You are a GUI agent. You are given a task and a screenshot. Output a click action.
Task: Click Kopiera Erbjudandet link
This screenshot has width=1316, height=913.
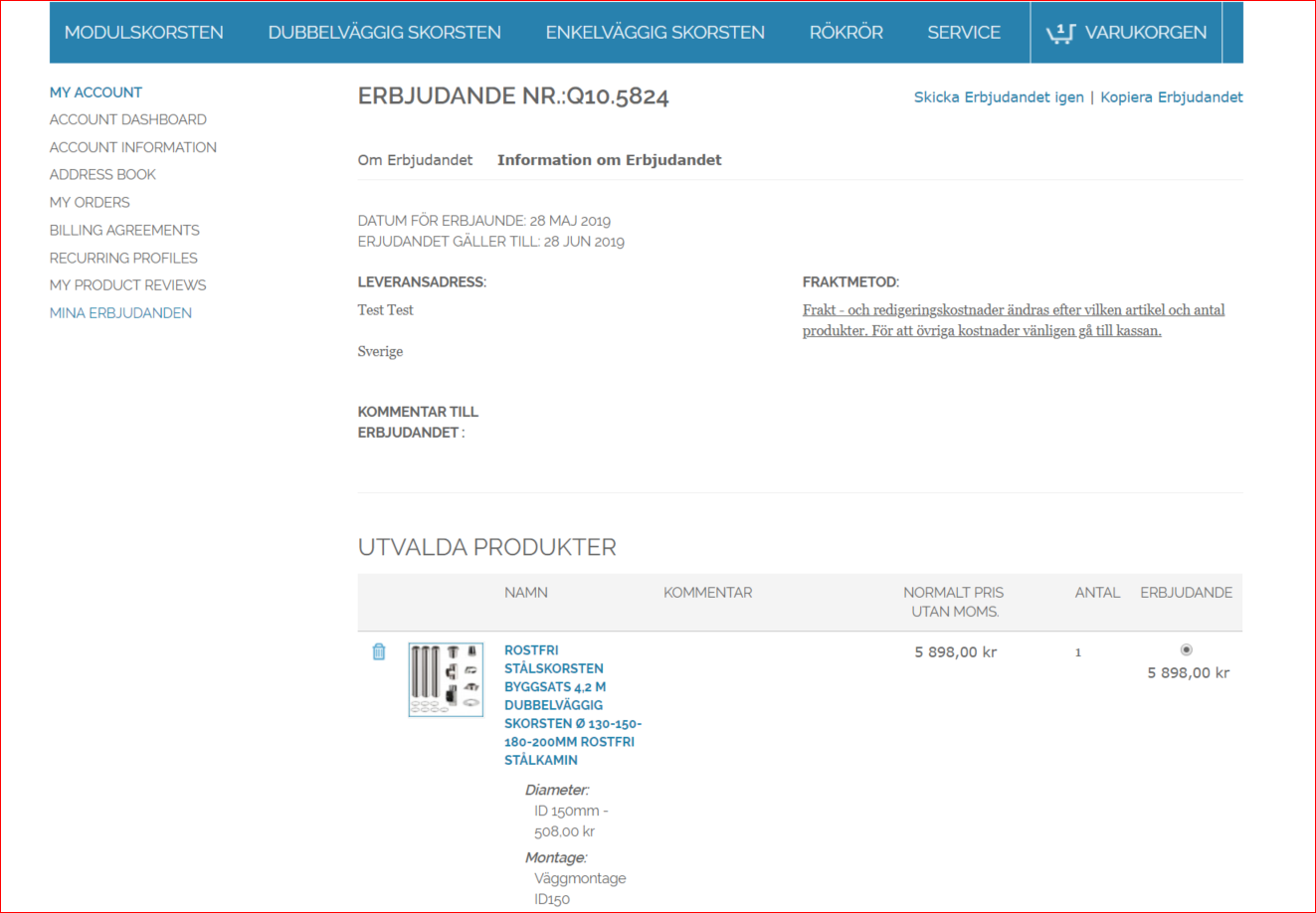click(x=1172, y=97)
